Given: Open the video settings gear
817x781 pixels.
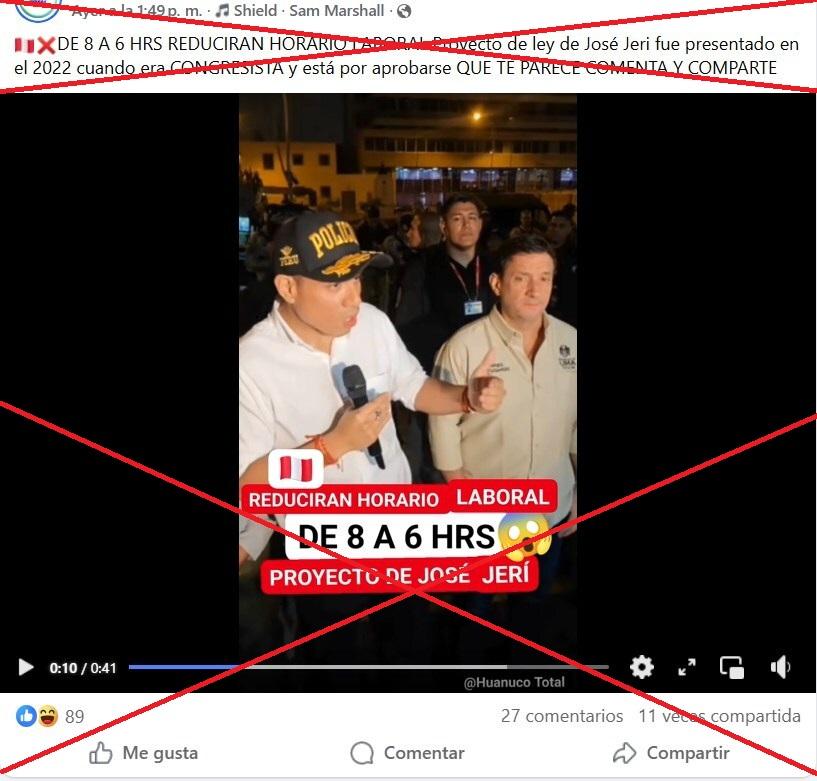Looking at the screenshot, I should click(642, 667).
